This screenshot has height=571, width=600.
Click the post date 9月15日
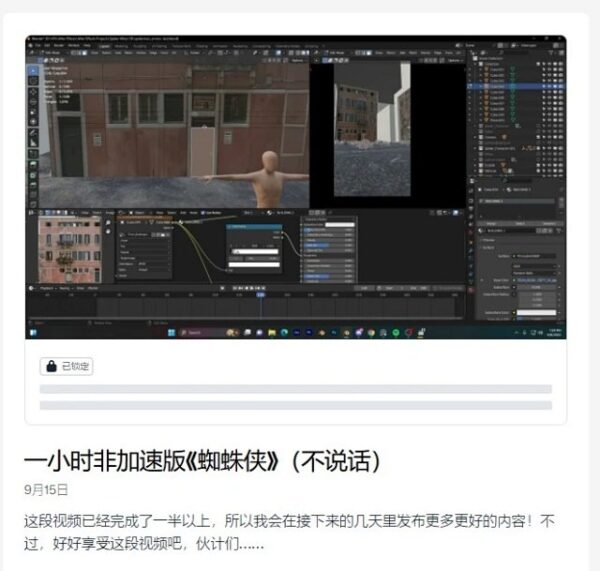pyautogui.click(x=46, y=490)
